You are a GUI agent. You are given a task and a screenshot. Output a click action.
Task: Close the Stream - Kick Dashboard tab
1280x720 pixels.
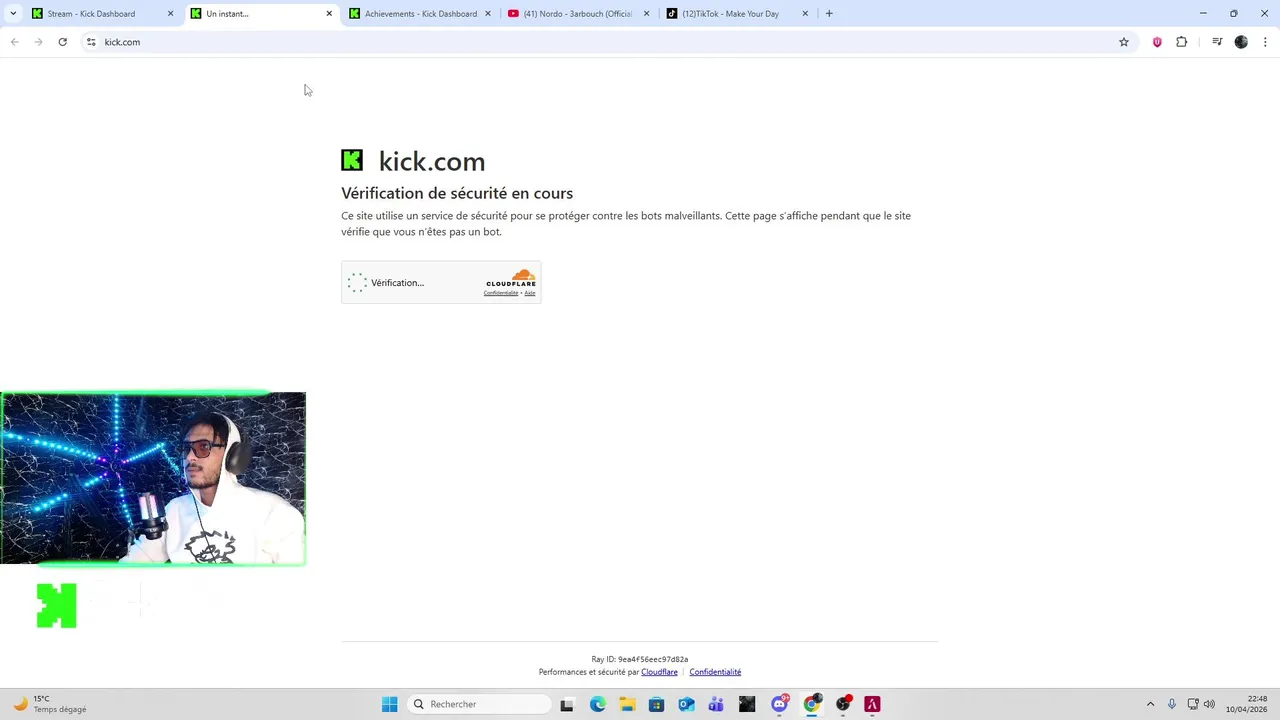(x=170, y=14)
